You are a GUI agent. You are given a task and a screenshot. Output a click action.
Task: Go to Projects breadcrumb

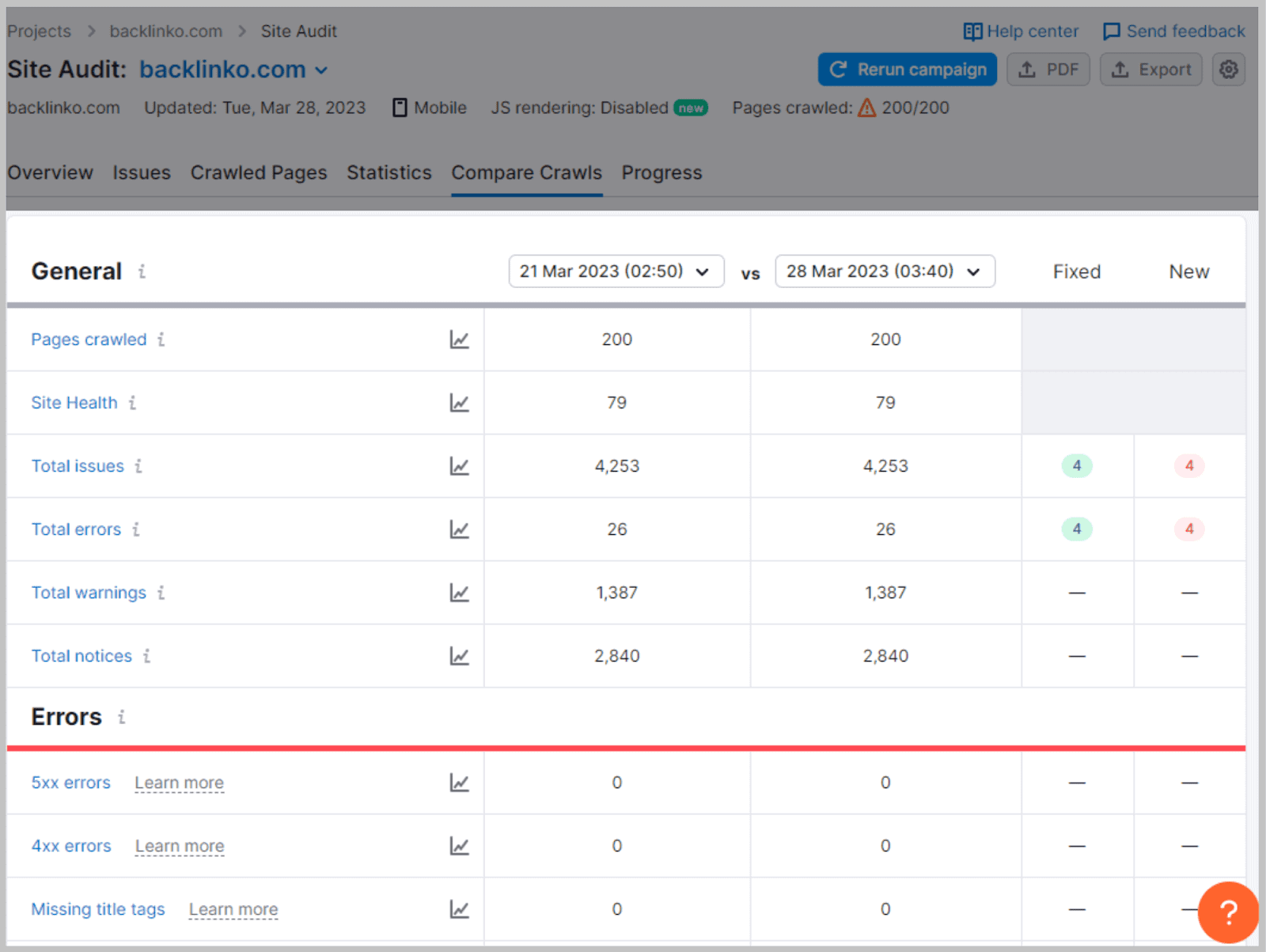[x=39, y=32]
